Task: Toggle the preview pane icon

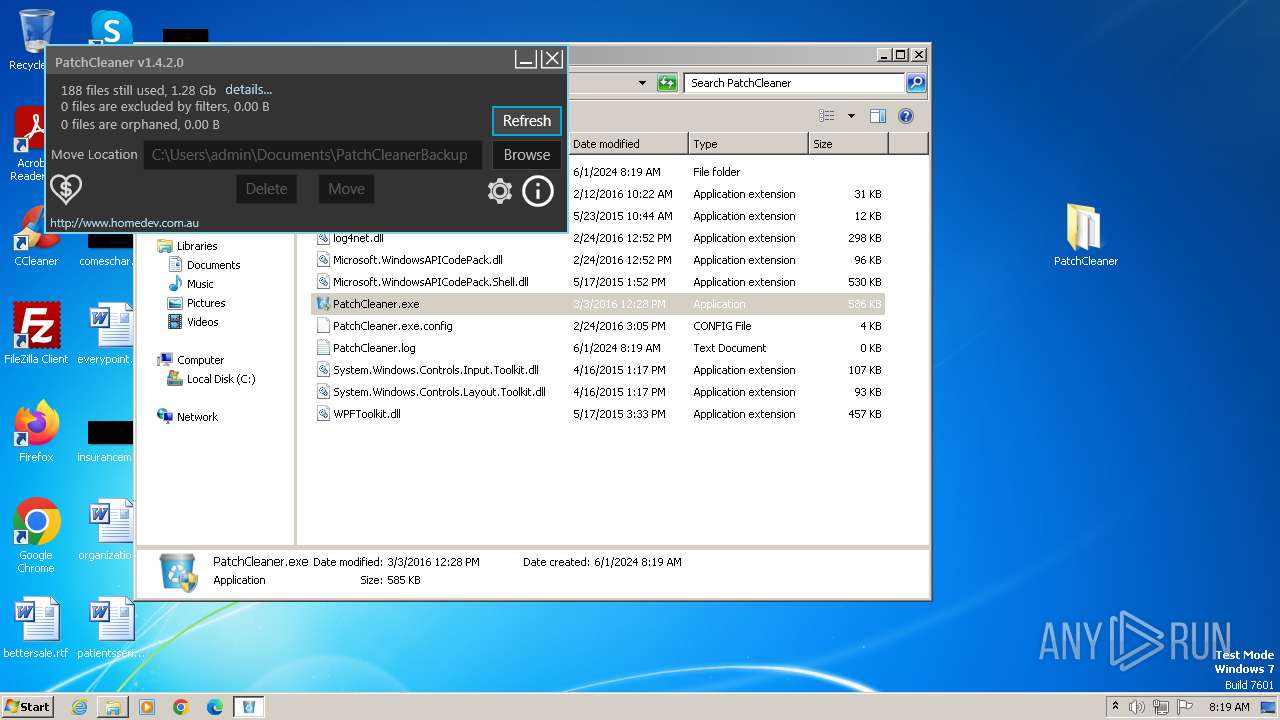Action: tap(878, 116)
